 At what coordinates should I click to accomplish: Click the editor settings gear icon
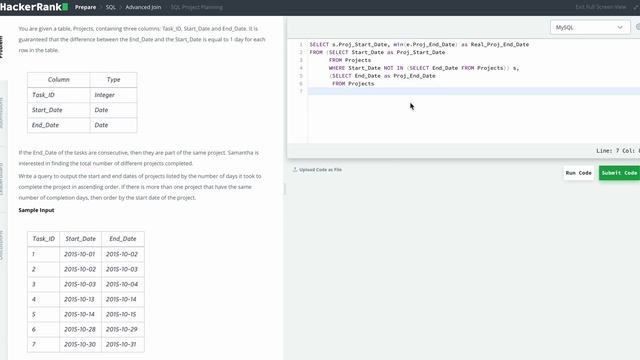click(638, 27)
